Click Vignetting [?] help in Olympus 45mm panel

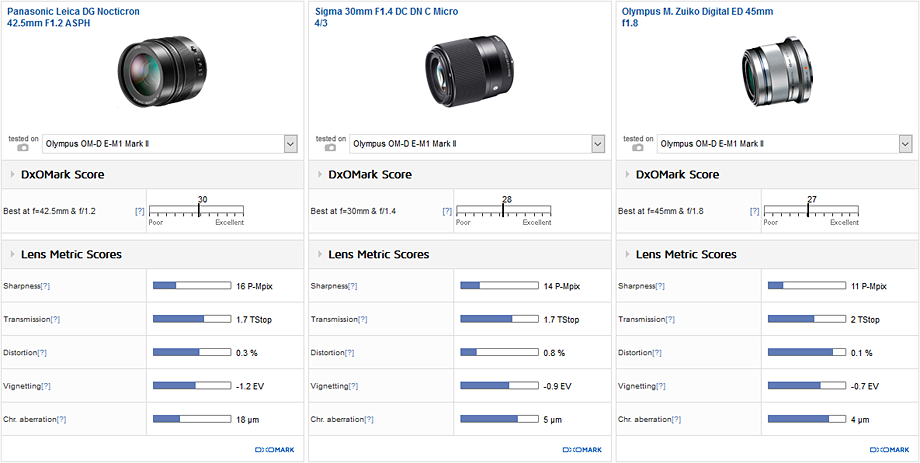click(x=661, y=386)
